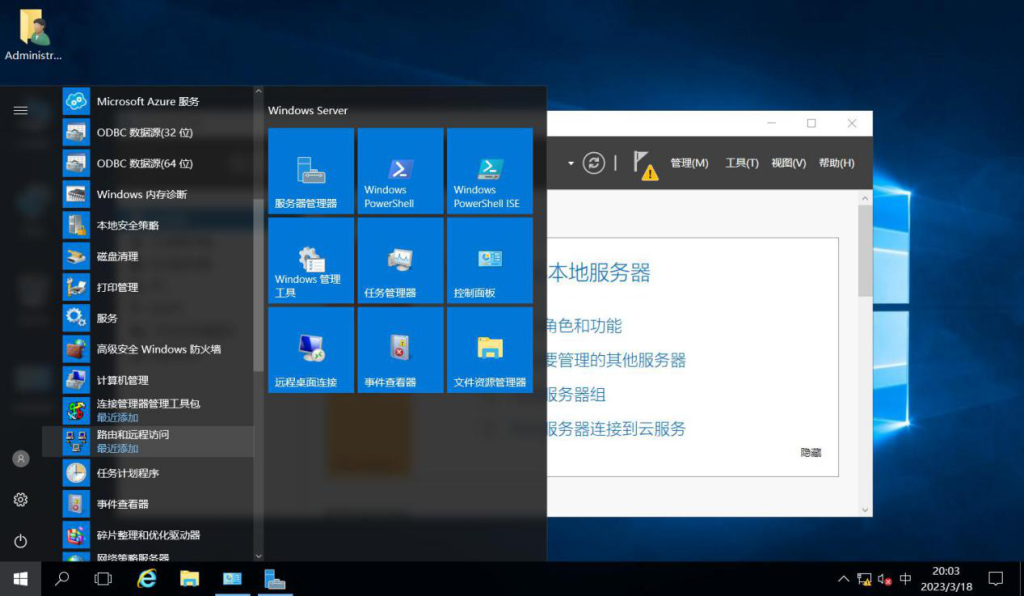
Task: Click the Windows Server tile group header
Action: pos(308,110)
